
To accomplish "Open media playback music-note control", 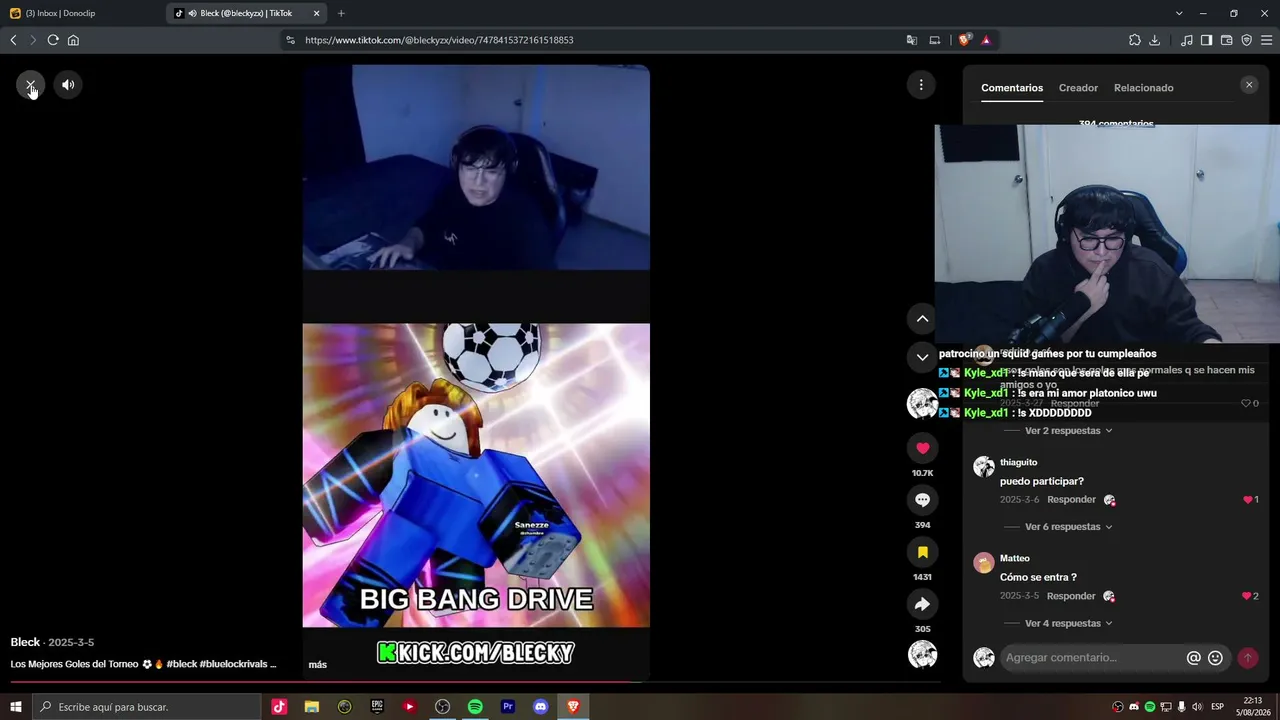I will pos(1187,40).
